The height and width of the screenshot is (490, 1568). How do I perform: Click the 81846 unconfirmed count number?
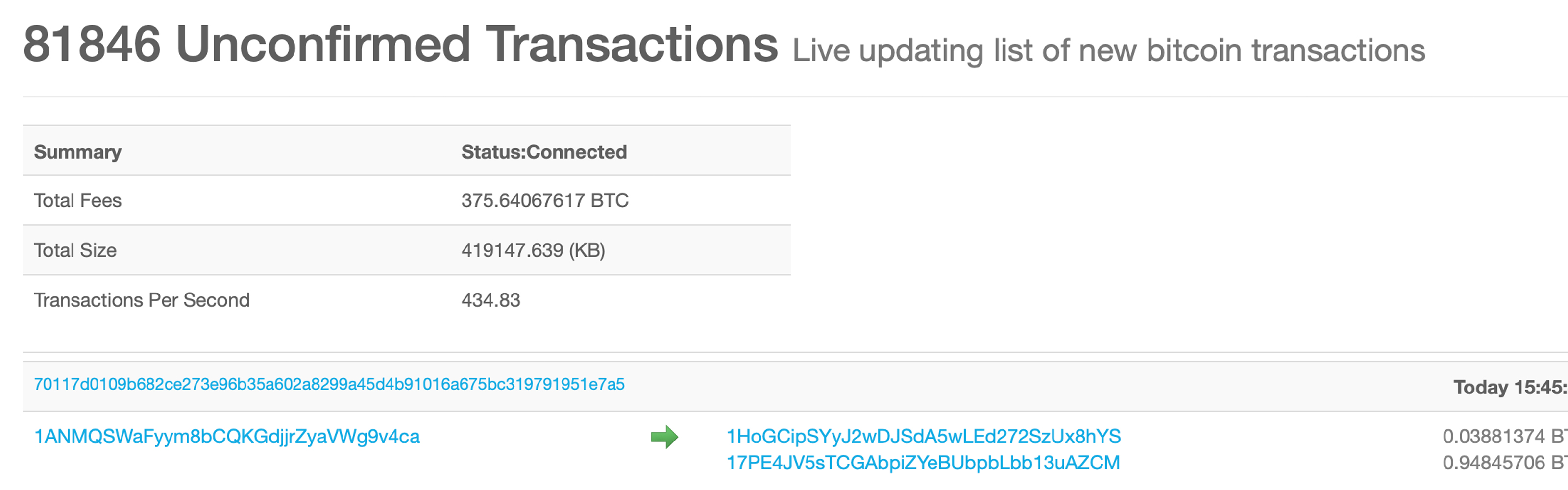[91, 45]
